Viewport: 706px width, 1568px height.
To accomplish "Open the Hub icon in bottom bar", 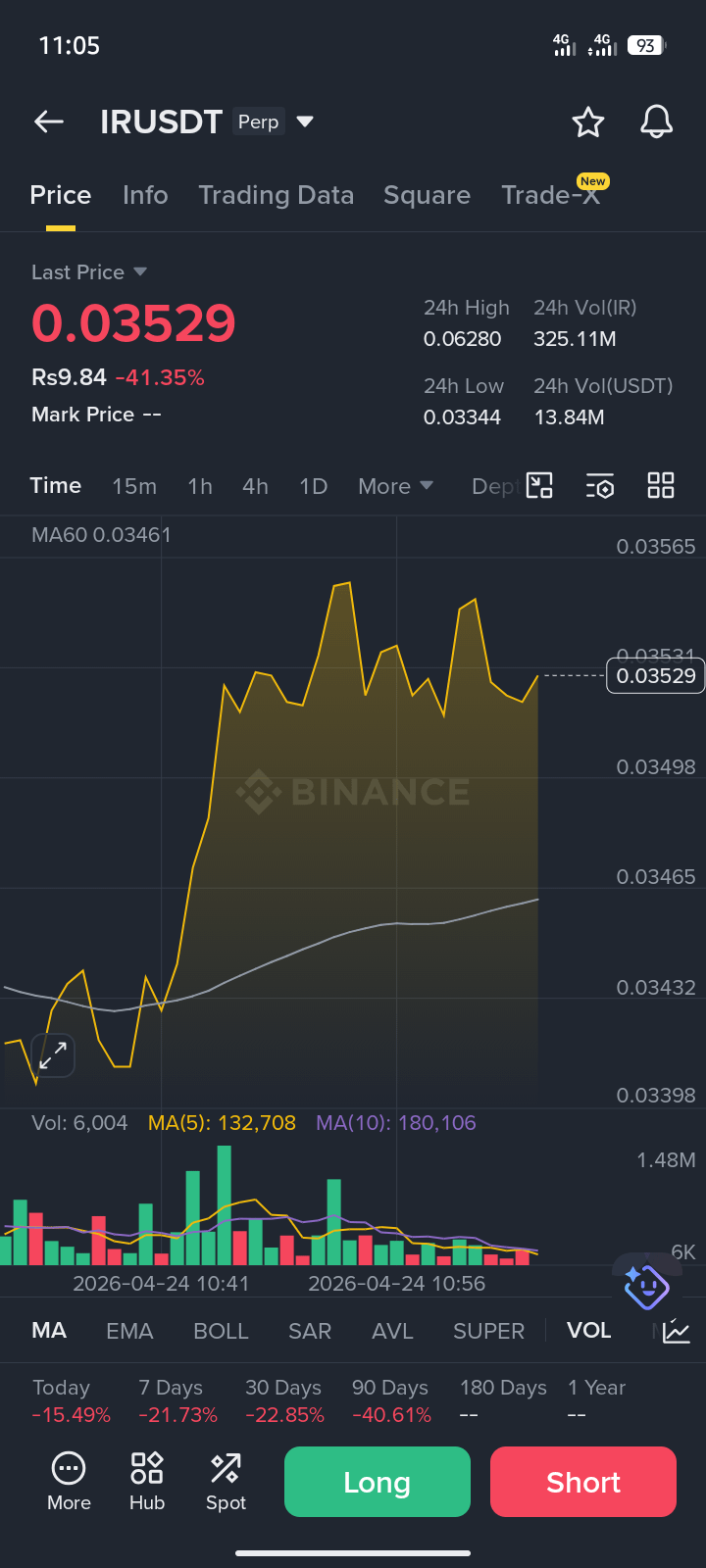I will [147, 1482].
